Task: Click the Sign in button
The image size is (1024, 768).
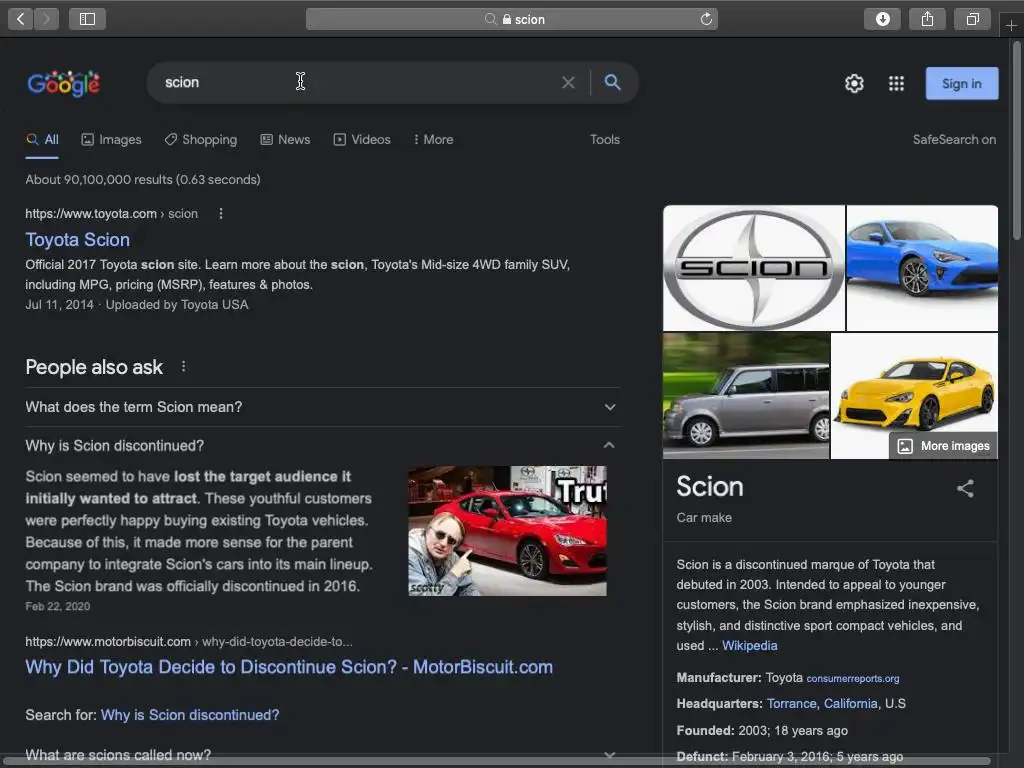Action: pos(961,84)
